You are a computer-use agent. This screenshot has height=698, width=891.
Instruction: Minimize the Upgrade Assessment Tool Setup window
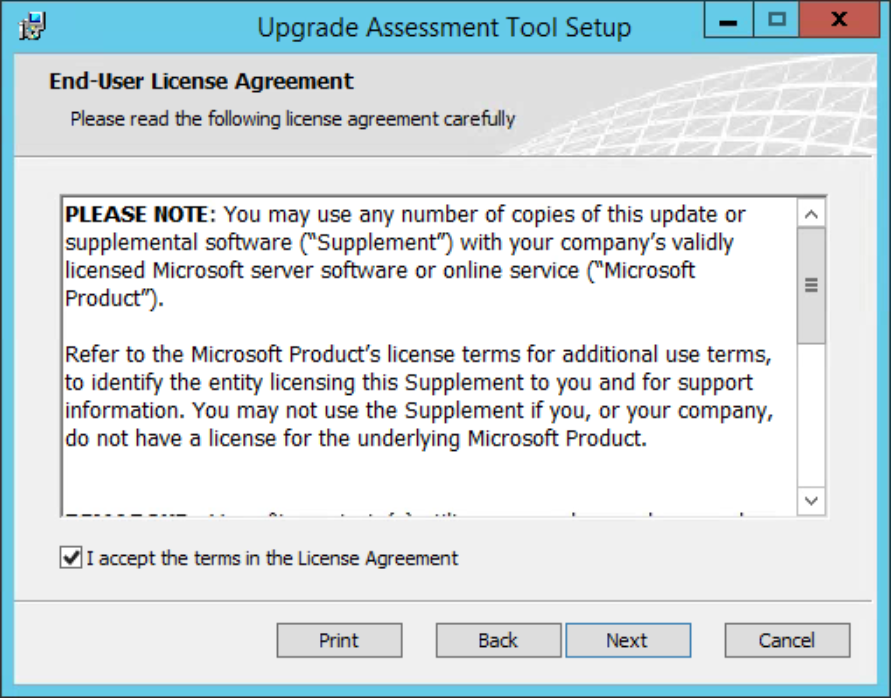[x=728, y=20]
